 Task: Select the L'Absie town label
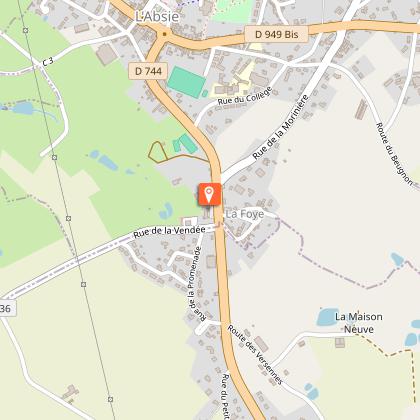click(157, 17)
